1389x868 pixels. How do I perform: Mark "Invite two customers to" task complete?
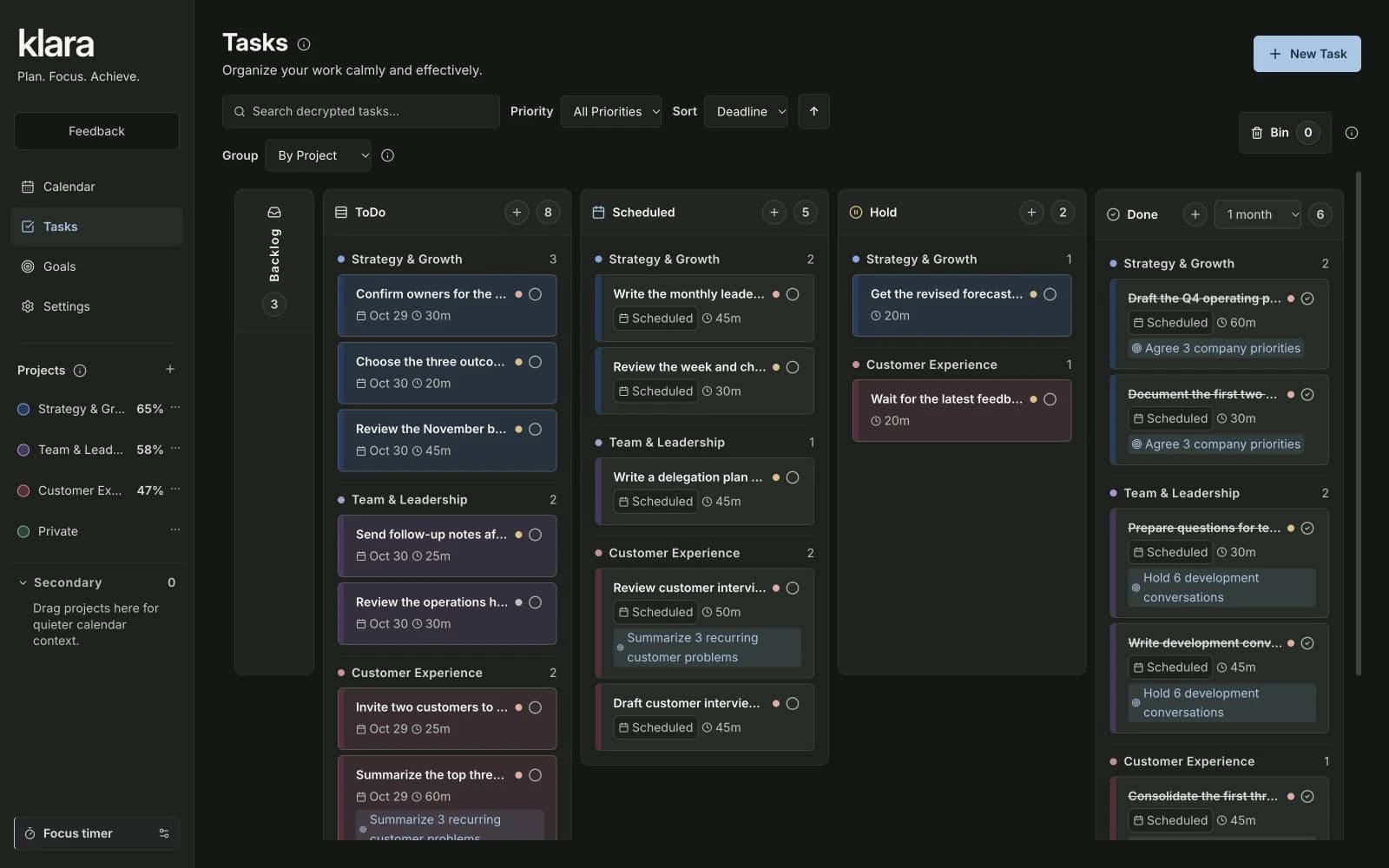pyautogui.click(x=535, y=707)
